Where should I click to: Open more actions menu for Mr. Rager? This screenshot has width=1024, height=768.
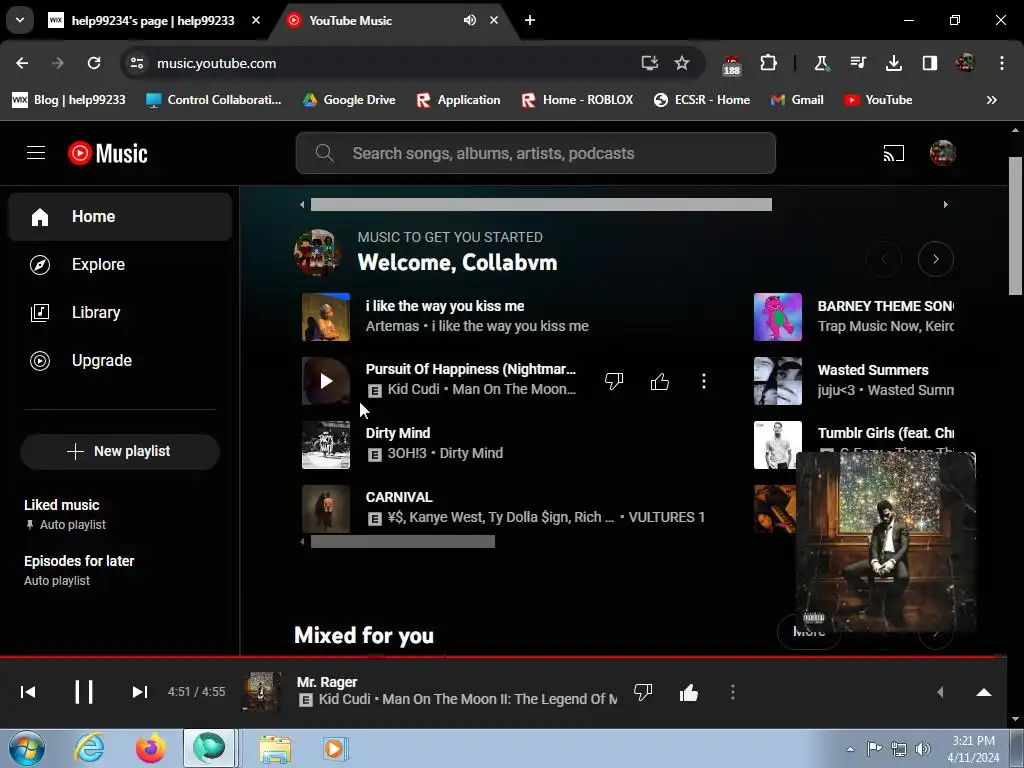[x=733, y=692]
